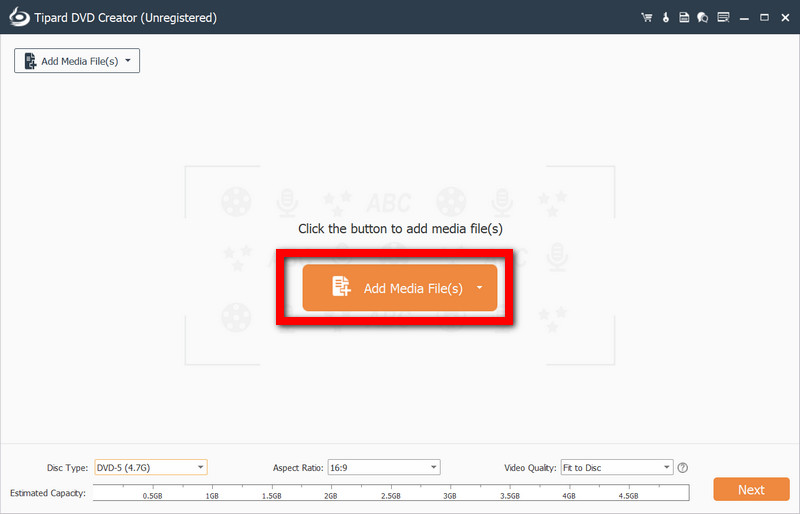Screen dimensions: 800x514
Task: Minimize the Tipard DVD Creator window
Action: coord(744,18)
